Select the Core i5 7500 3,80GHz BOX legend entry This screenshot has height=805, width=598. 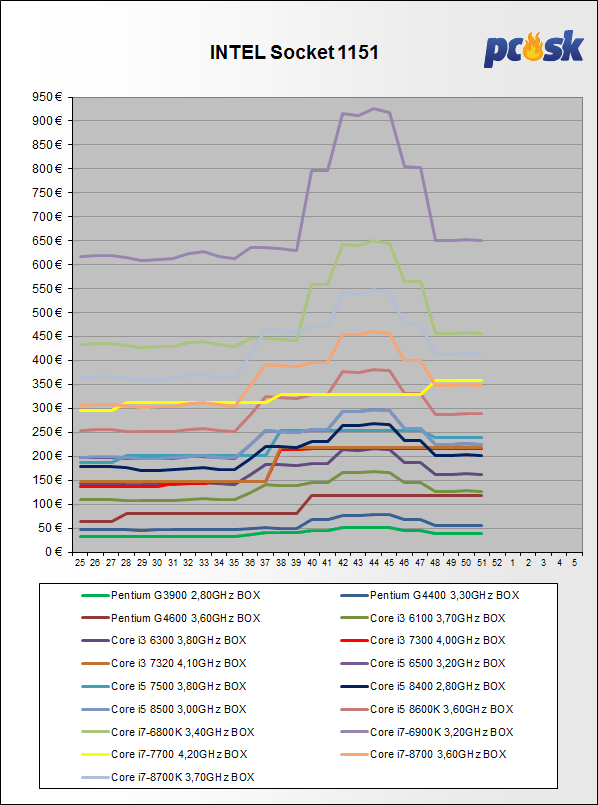coord(164,686)
